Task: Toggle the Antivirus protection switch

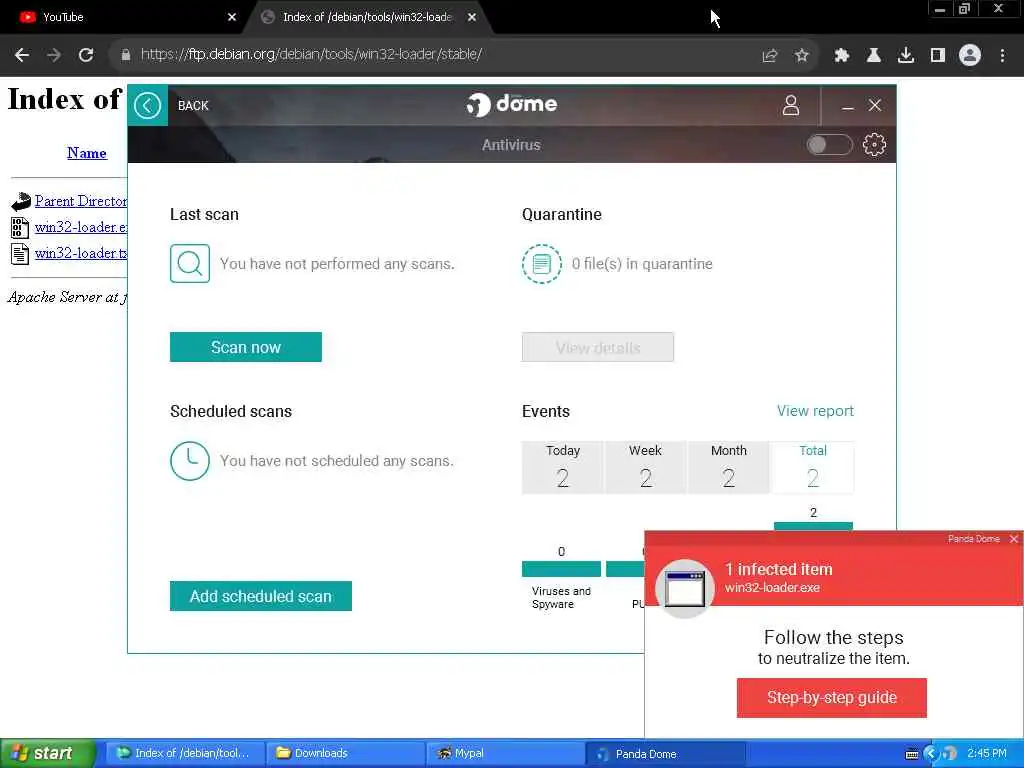Action: pyautogui.click(x=829, y=144)
